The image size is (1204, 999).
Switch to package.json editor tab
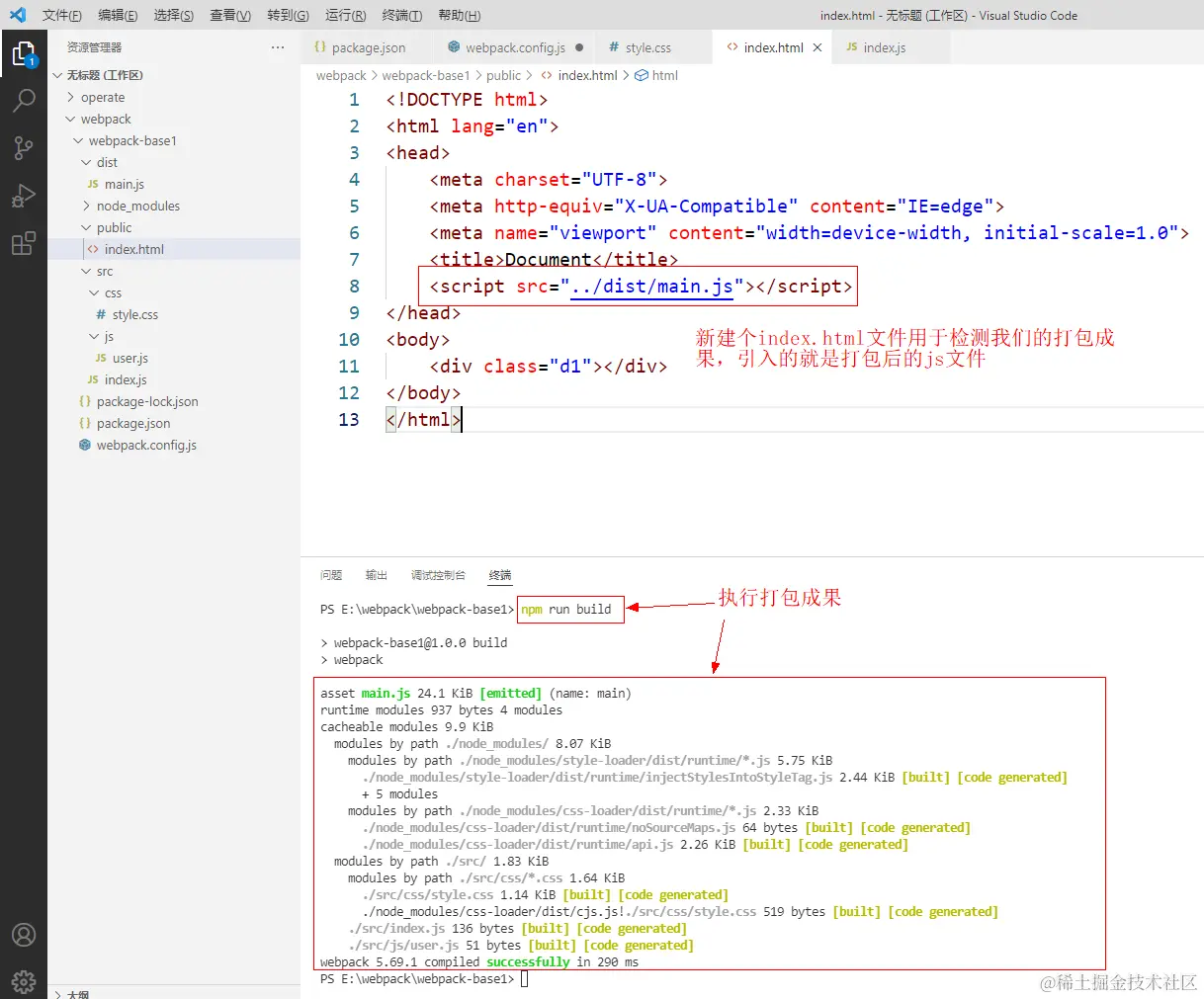[367, 47]
